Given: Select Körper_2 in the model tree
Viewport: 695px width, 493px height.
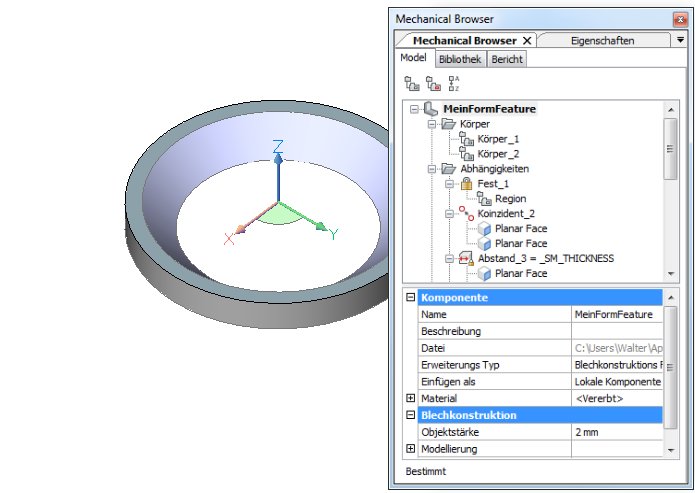Looking at the screenshot, I should (x=498, y=154).
